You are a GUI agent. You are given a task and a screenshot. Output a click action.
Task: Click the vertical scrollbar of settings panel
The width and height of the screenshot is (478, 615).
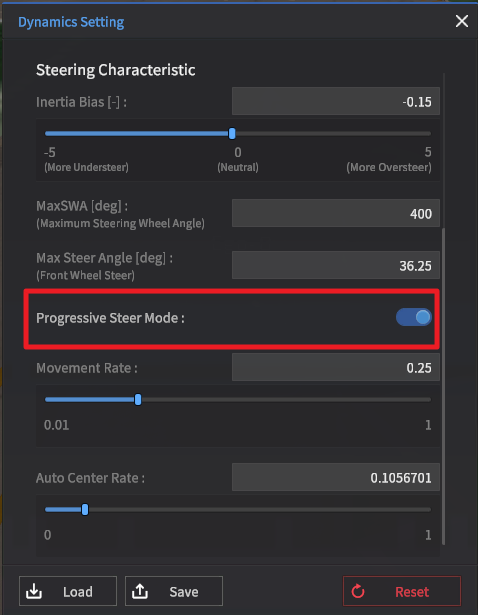pos(443,386)
